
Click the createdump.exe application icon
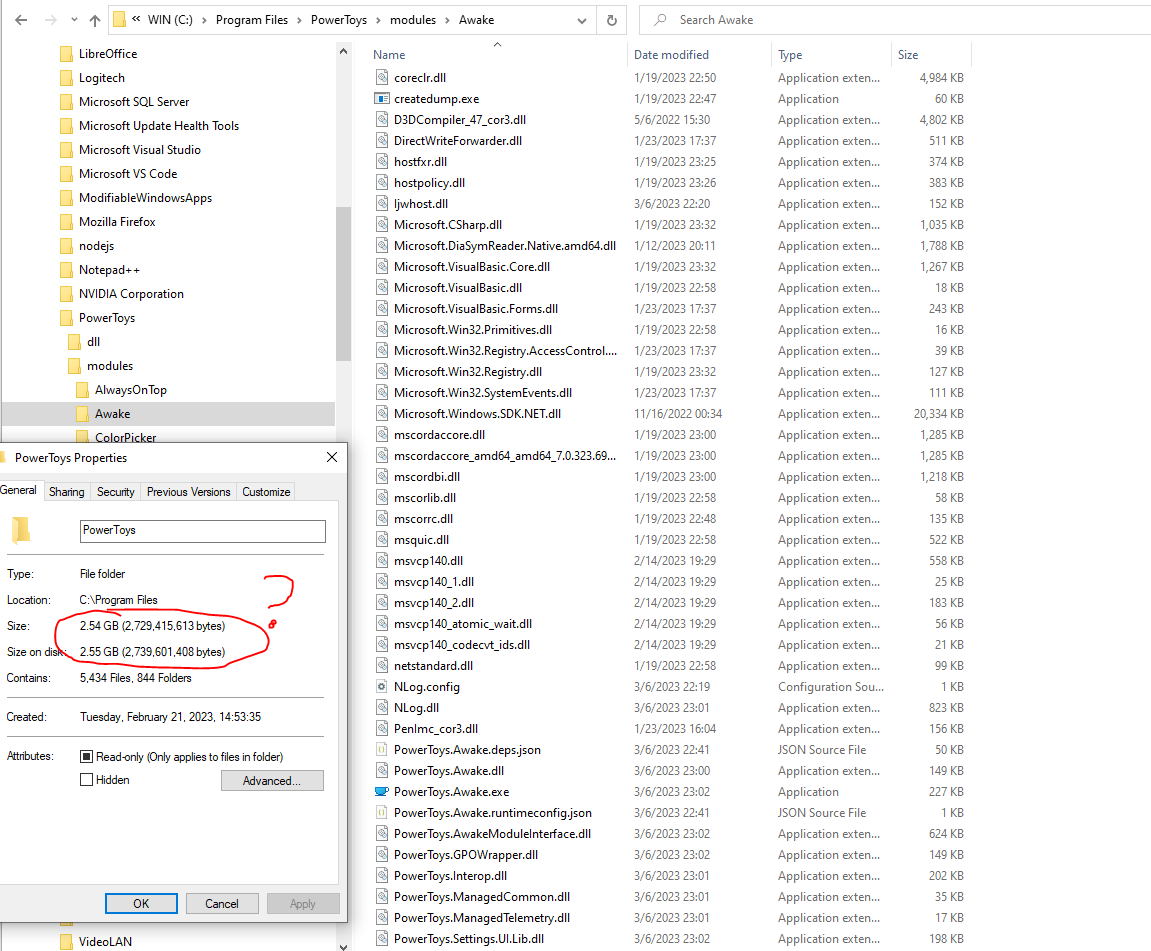click(x=382, y=98)
